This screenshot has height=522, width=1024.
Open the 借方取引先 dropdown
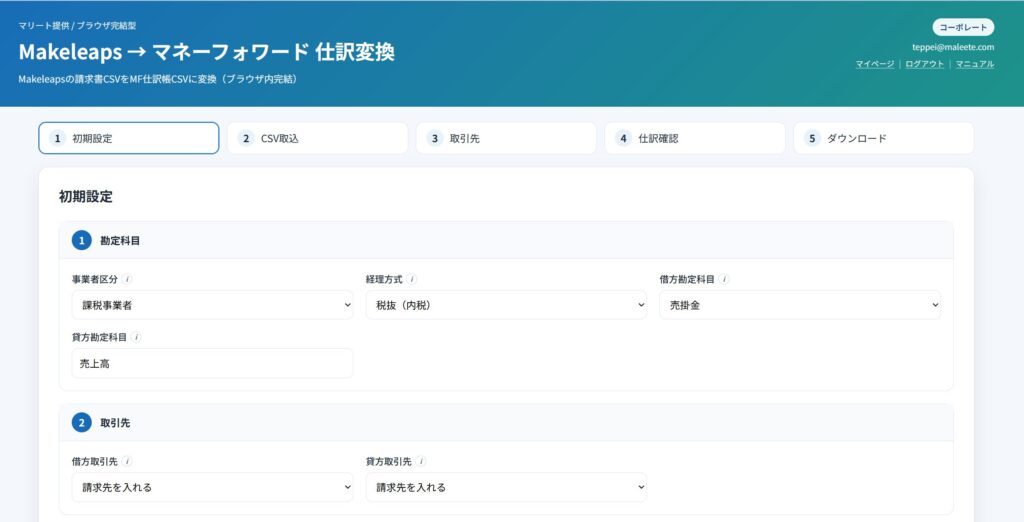point(212,487)
